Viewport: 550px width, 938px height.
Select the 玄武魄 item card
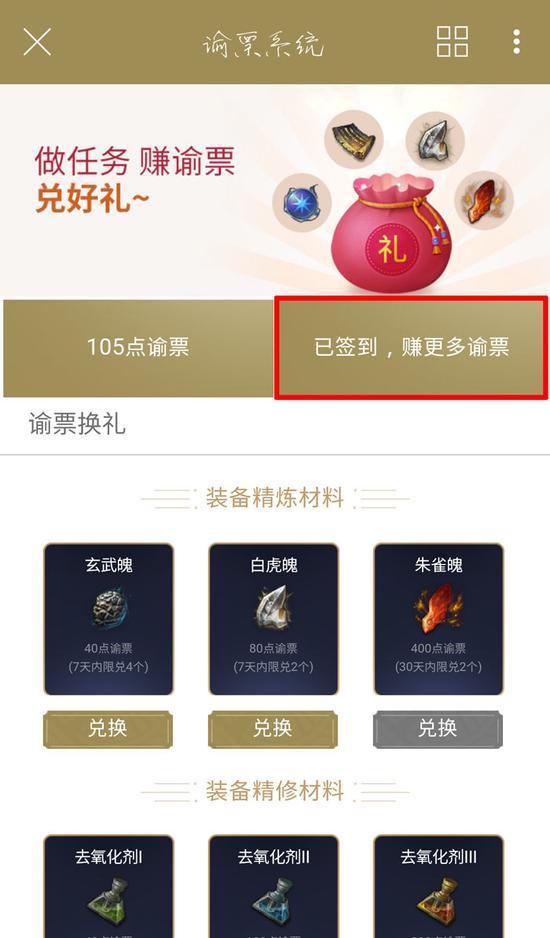tap(108, 619)
